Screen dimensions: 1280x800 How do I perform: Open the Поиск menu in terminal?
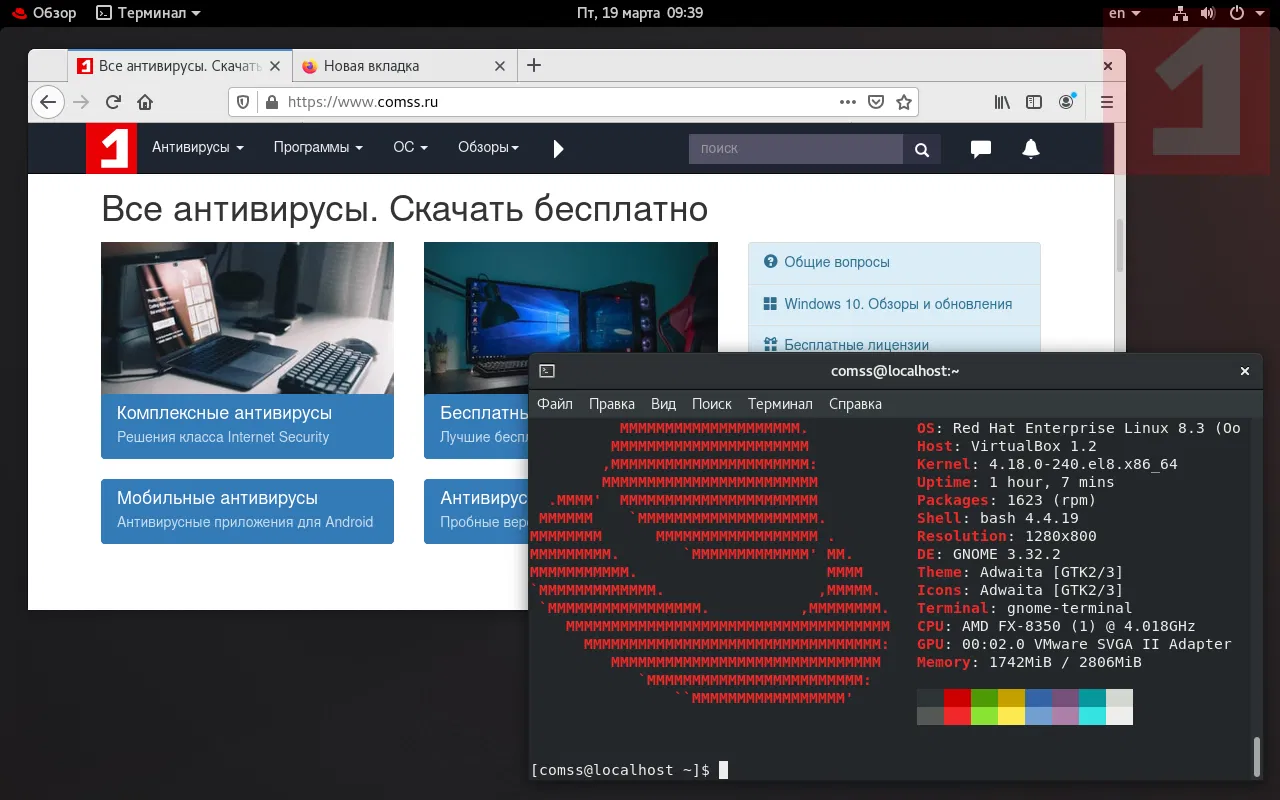click(712, 404)
